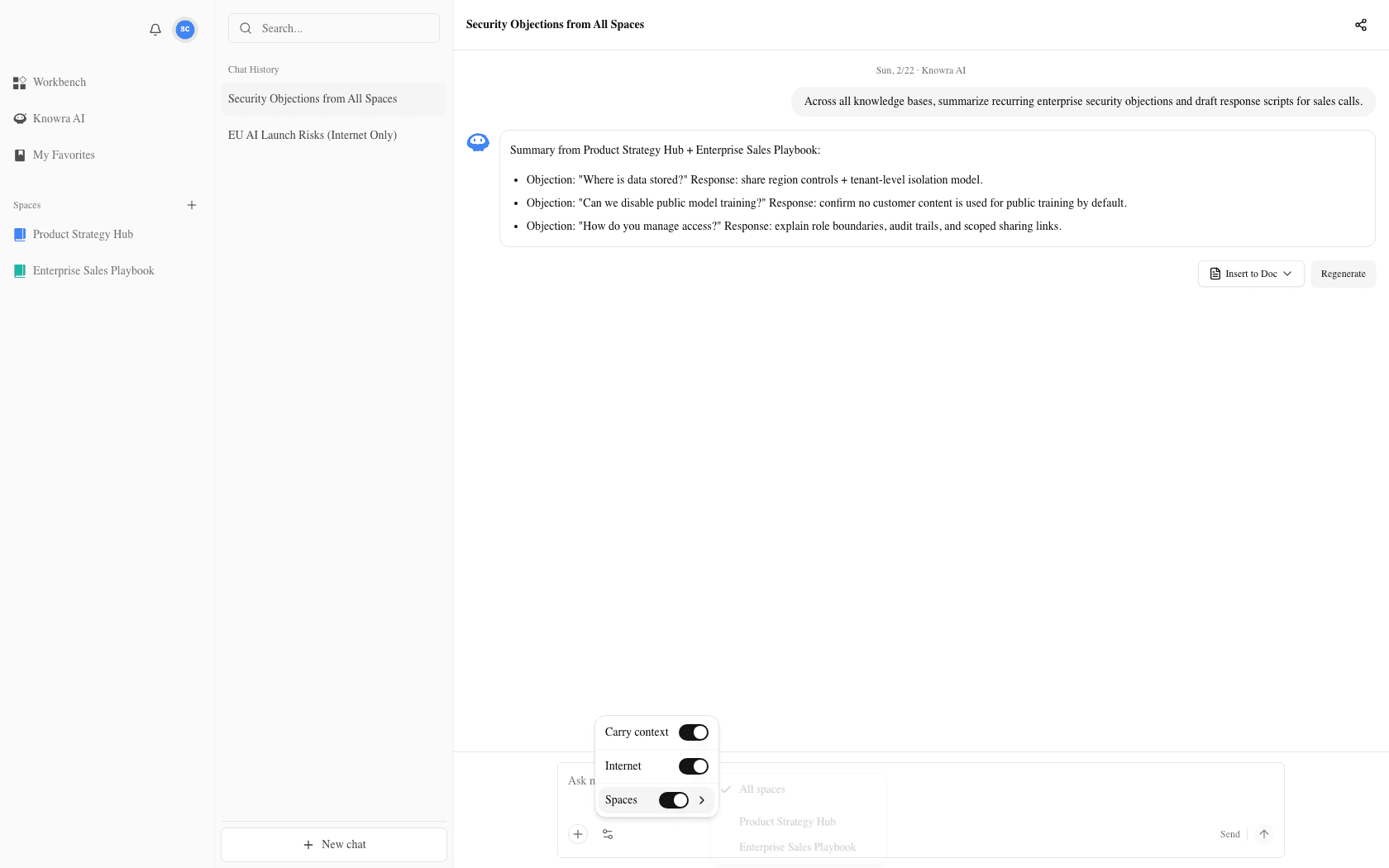Viewport: 1389px width, 868px height.
Task: Open the notifications bell
Action: [x=155, y=29]
